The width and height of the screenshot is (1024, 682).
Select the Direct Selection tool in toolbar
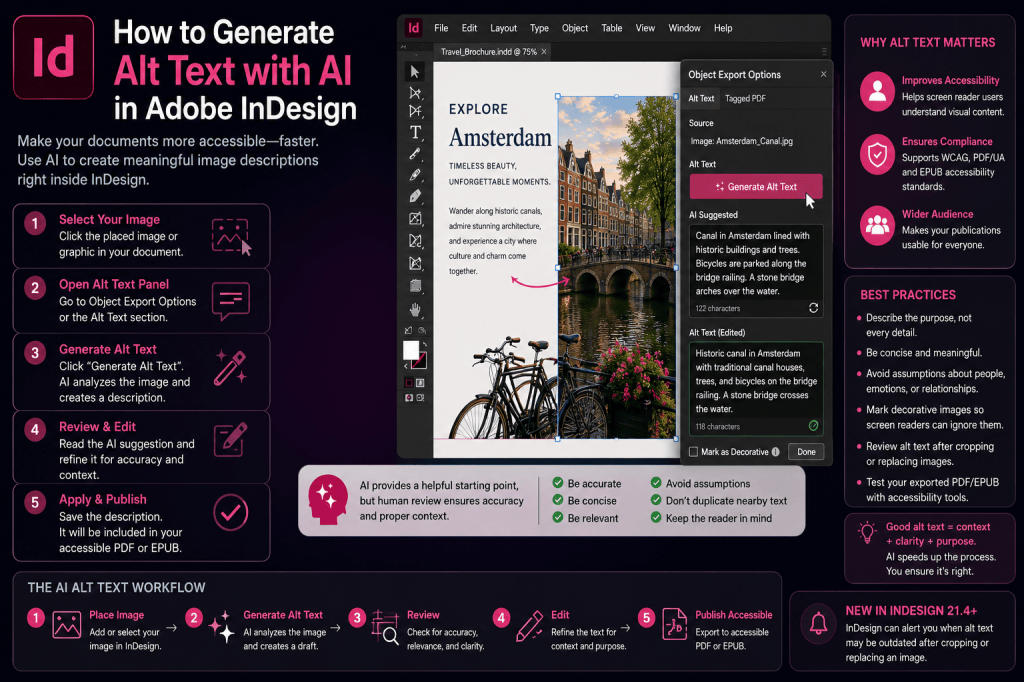415,93
